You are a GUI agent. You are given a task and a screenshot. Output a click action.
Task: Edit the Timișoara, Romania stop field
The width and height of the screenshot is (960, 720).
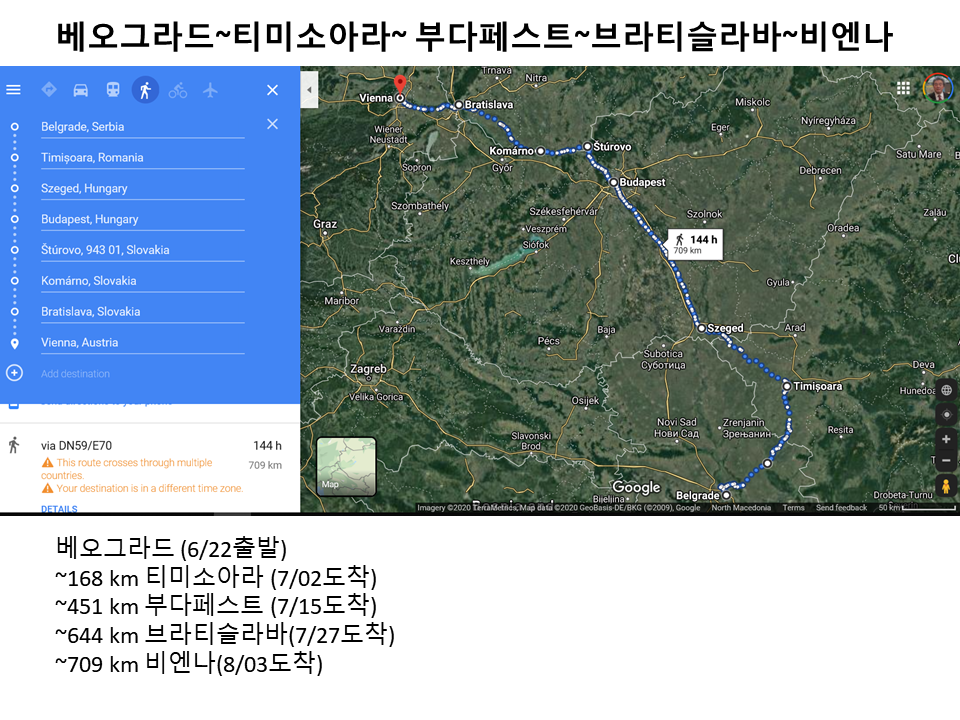(143, 157)
